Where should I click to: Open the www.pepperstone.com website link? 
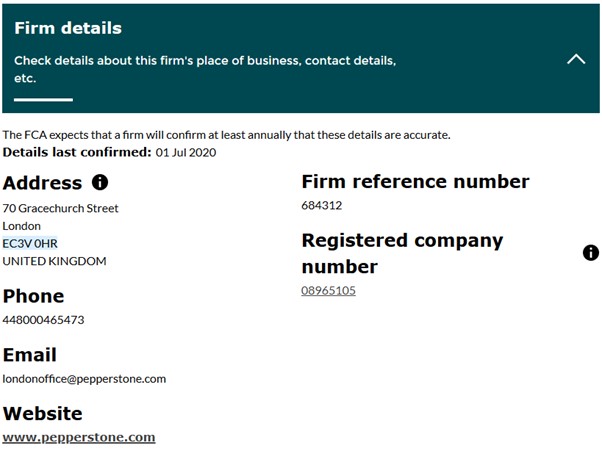point(79,437)
